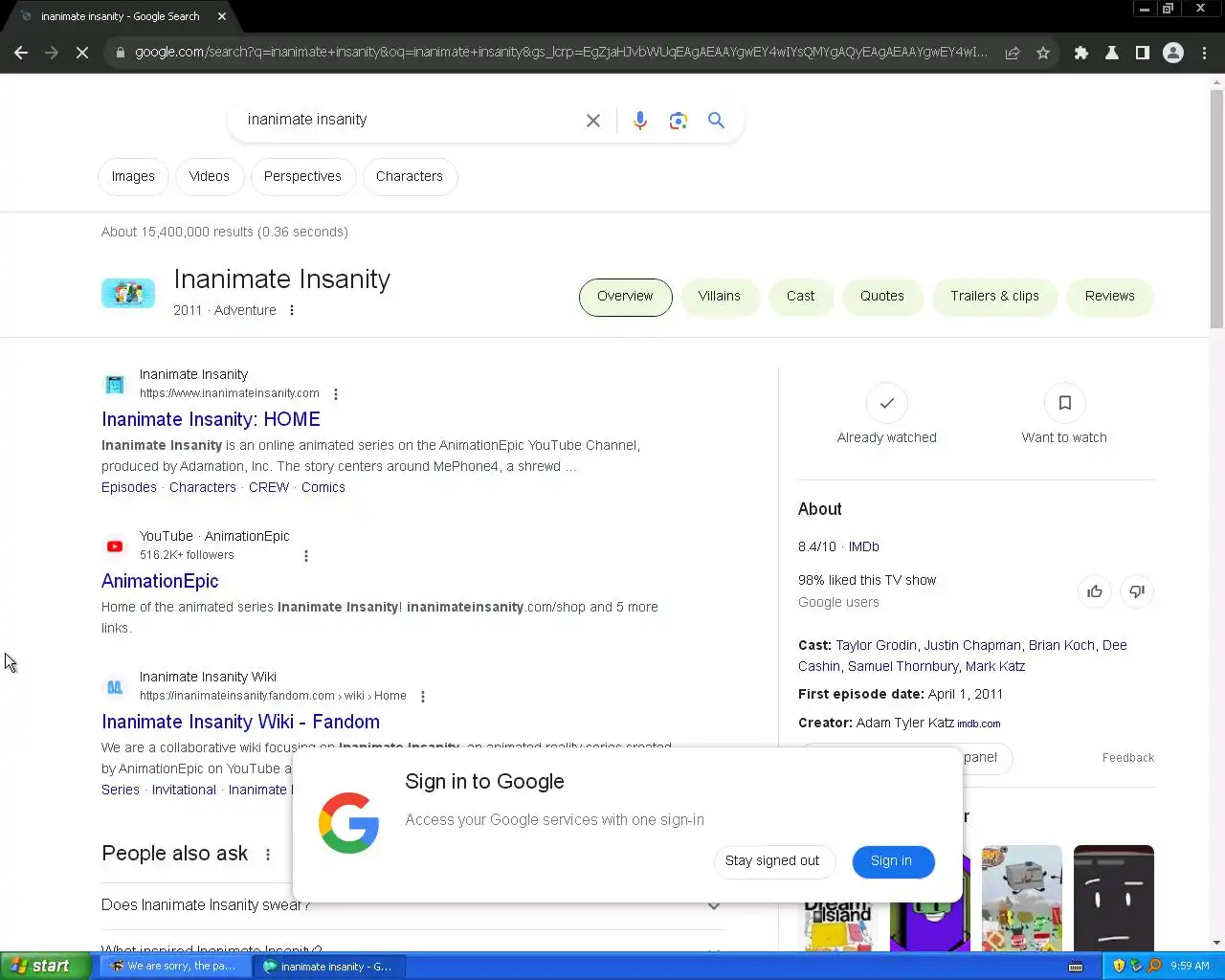Open Inanimate Insanity Wiki - Fandom result

point(240,723)
